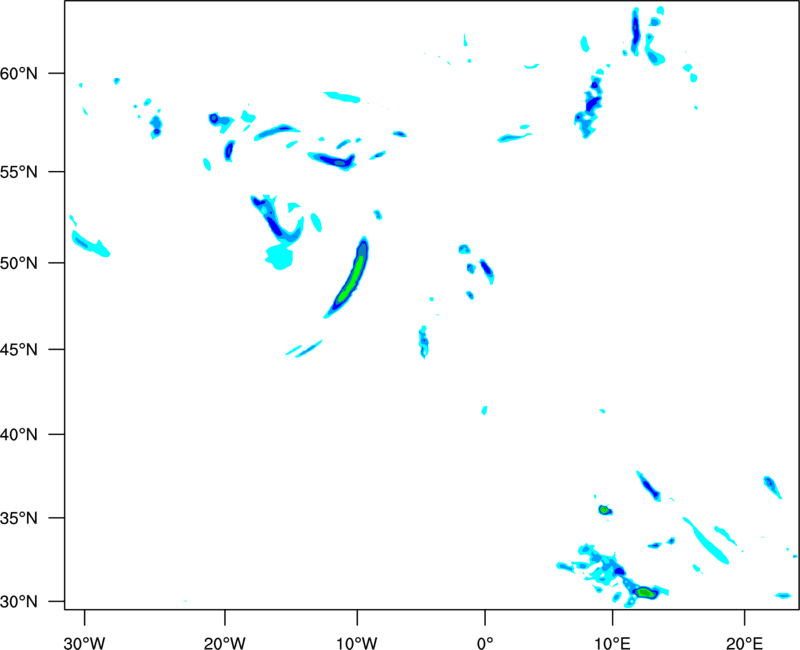Click the 20°E longitude label
The width and height of the screenshot is (800, 650).
tap(744, 643)
